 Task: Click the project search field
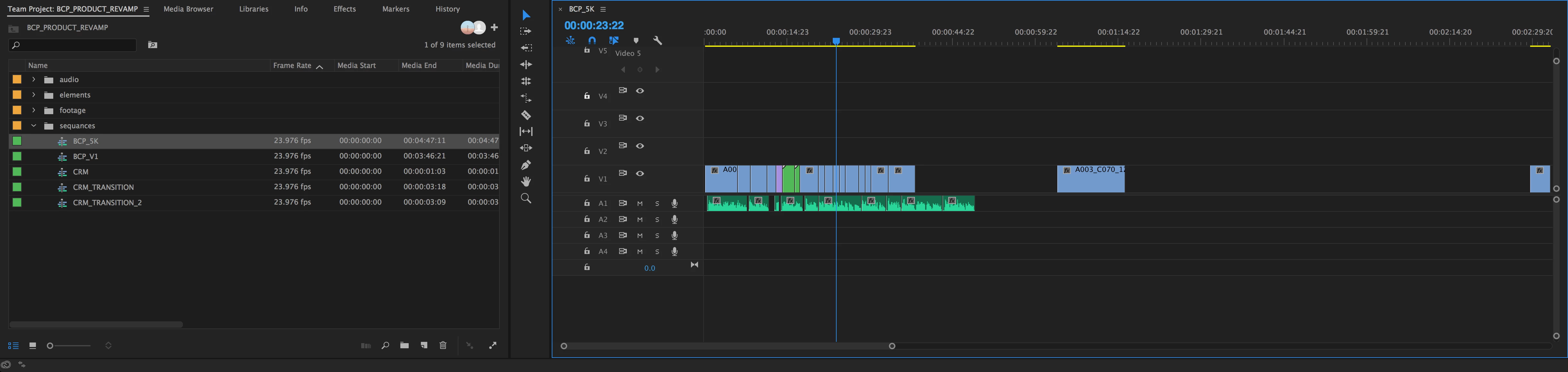point(73,45)
